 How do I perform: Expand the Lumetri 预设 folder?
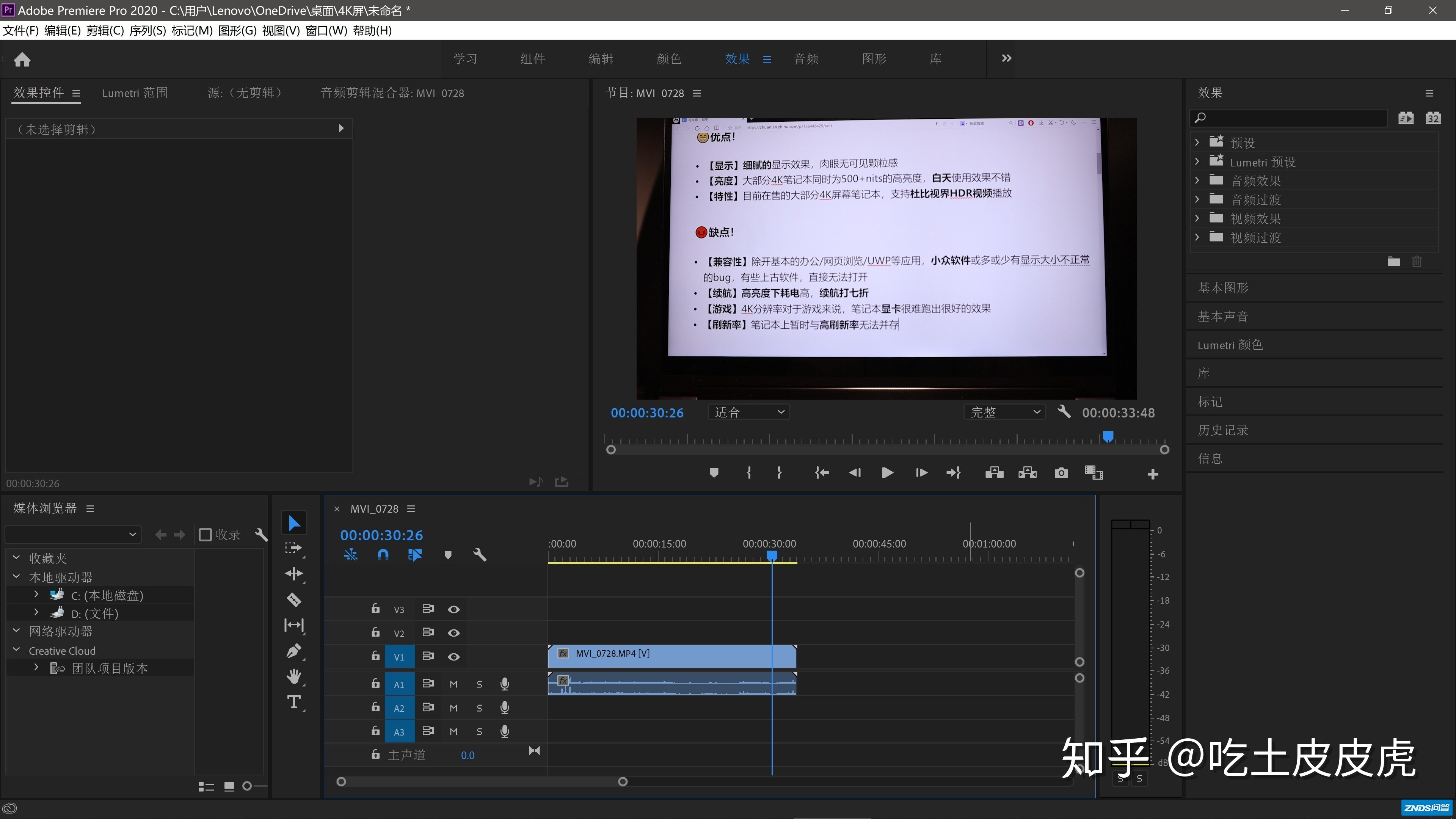coord(1197,162)
